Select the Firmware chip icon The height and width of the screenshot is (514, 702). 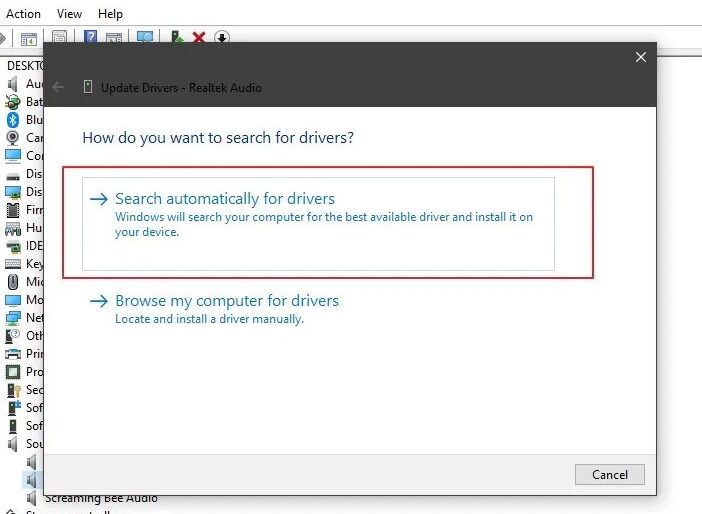click(x=13, y=210)
